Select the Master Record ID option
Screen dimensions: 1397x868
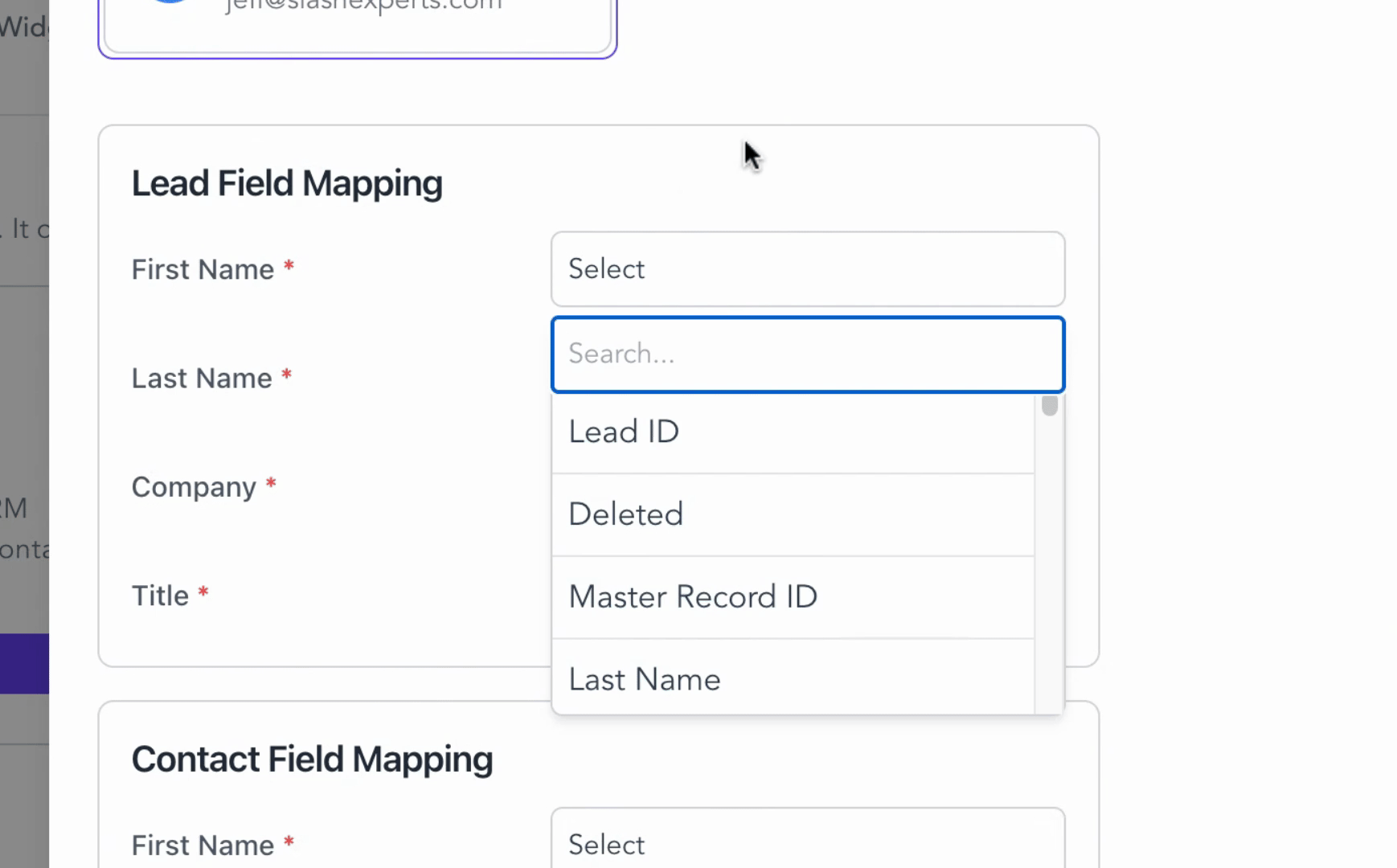pos(792,597)
